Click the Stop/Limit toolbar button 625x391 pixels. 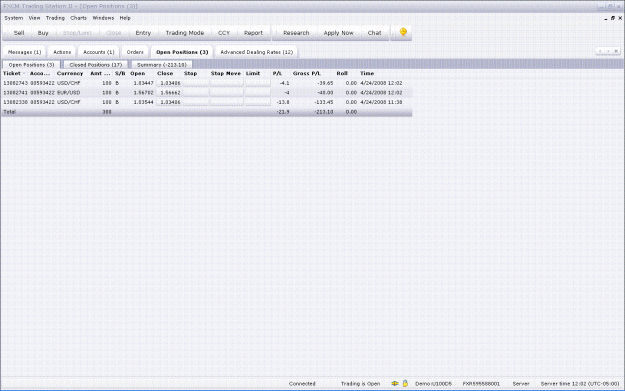pyautogui.click(x=77, y=33)
